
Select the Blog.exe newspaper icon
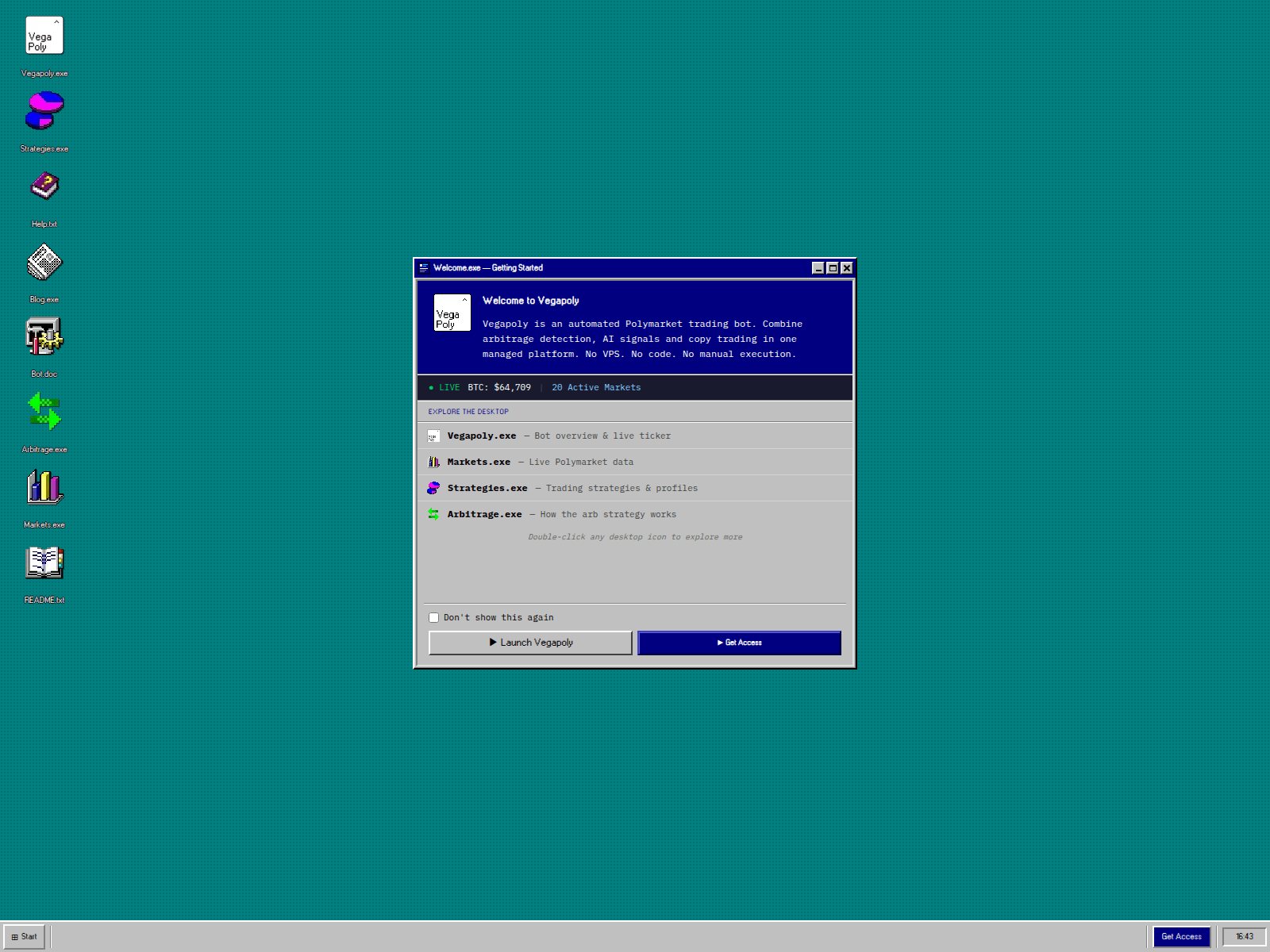point(44,262)
